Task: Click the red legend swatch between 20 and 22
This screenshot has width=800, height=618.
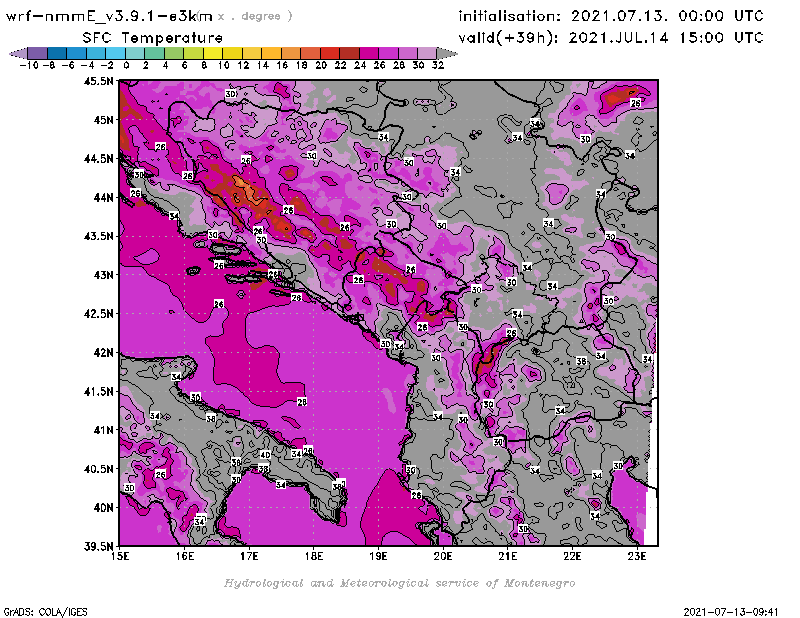Action: [330, 53]
